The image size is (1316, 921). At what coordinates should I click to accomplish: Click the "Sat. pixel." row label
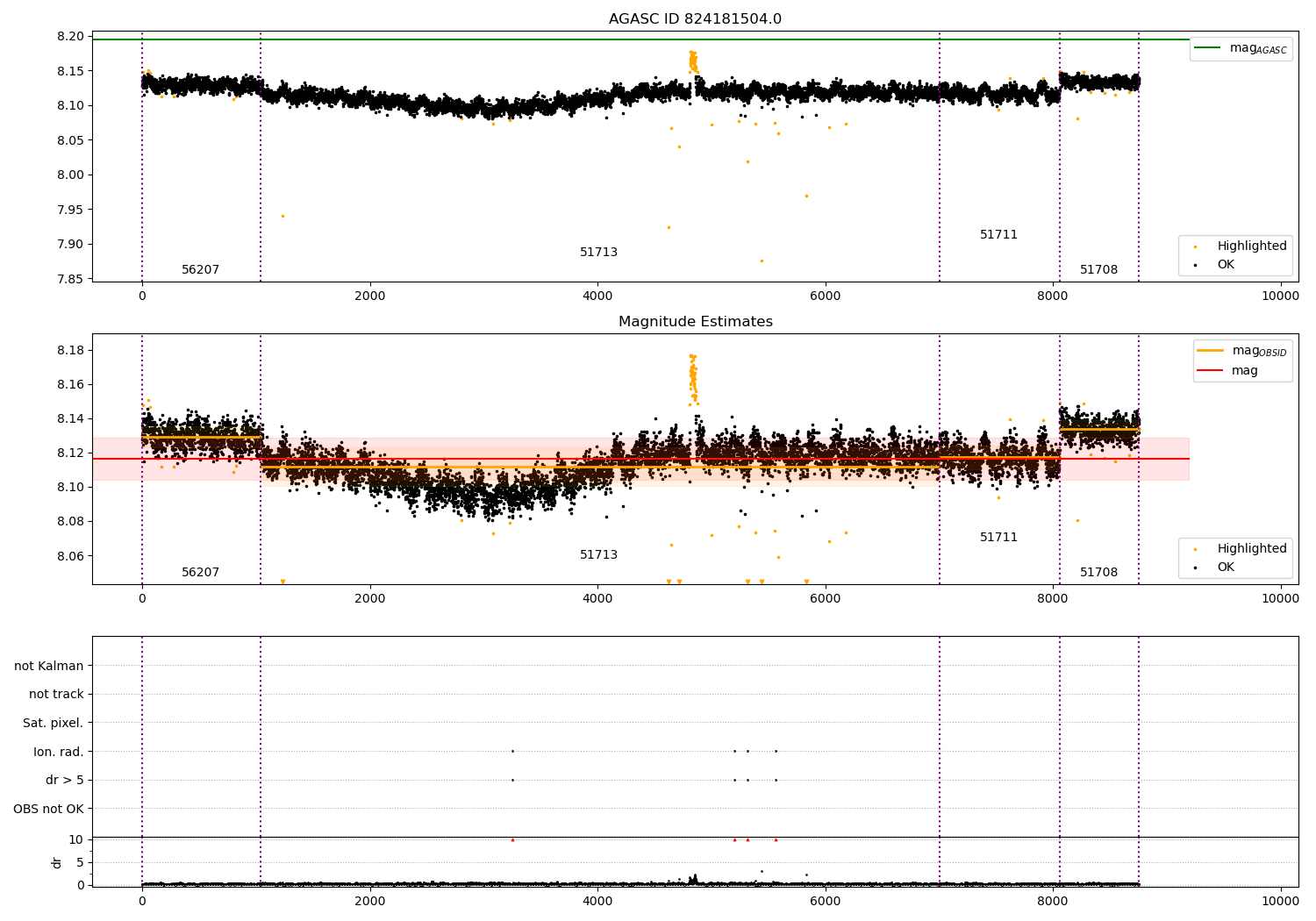[53, 723]
